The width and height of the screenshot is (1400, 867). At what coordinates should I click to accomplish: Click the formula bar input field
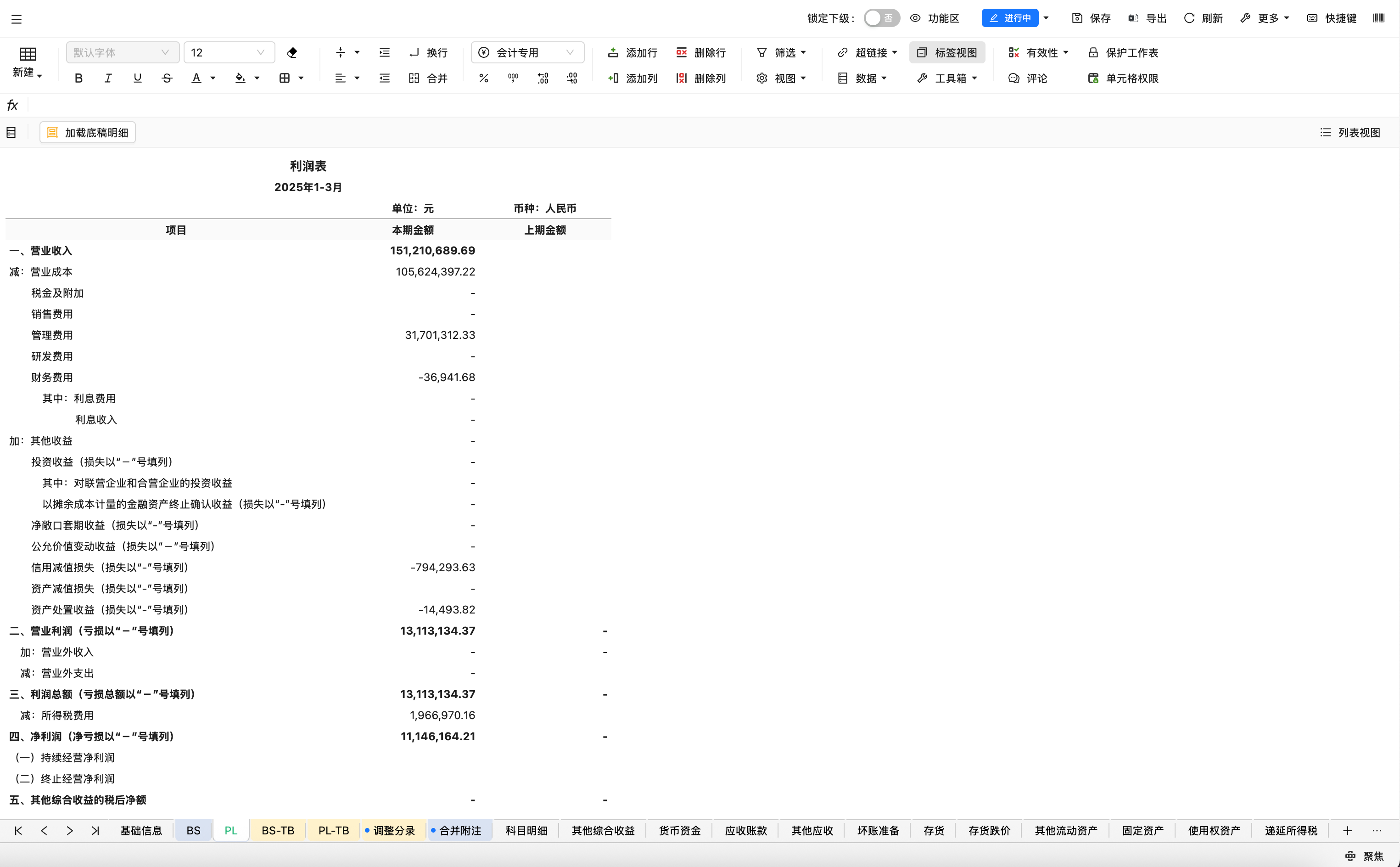point(688,105)
